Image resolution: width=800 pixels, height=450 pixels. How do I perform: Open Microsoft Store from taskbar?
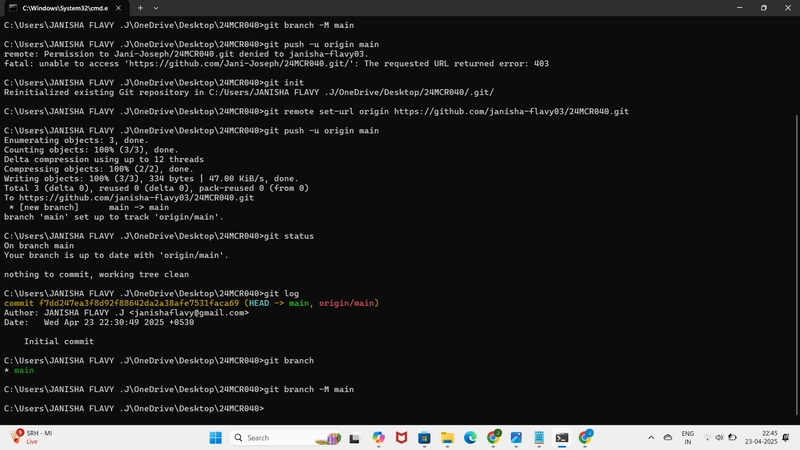[424, 438]
